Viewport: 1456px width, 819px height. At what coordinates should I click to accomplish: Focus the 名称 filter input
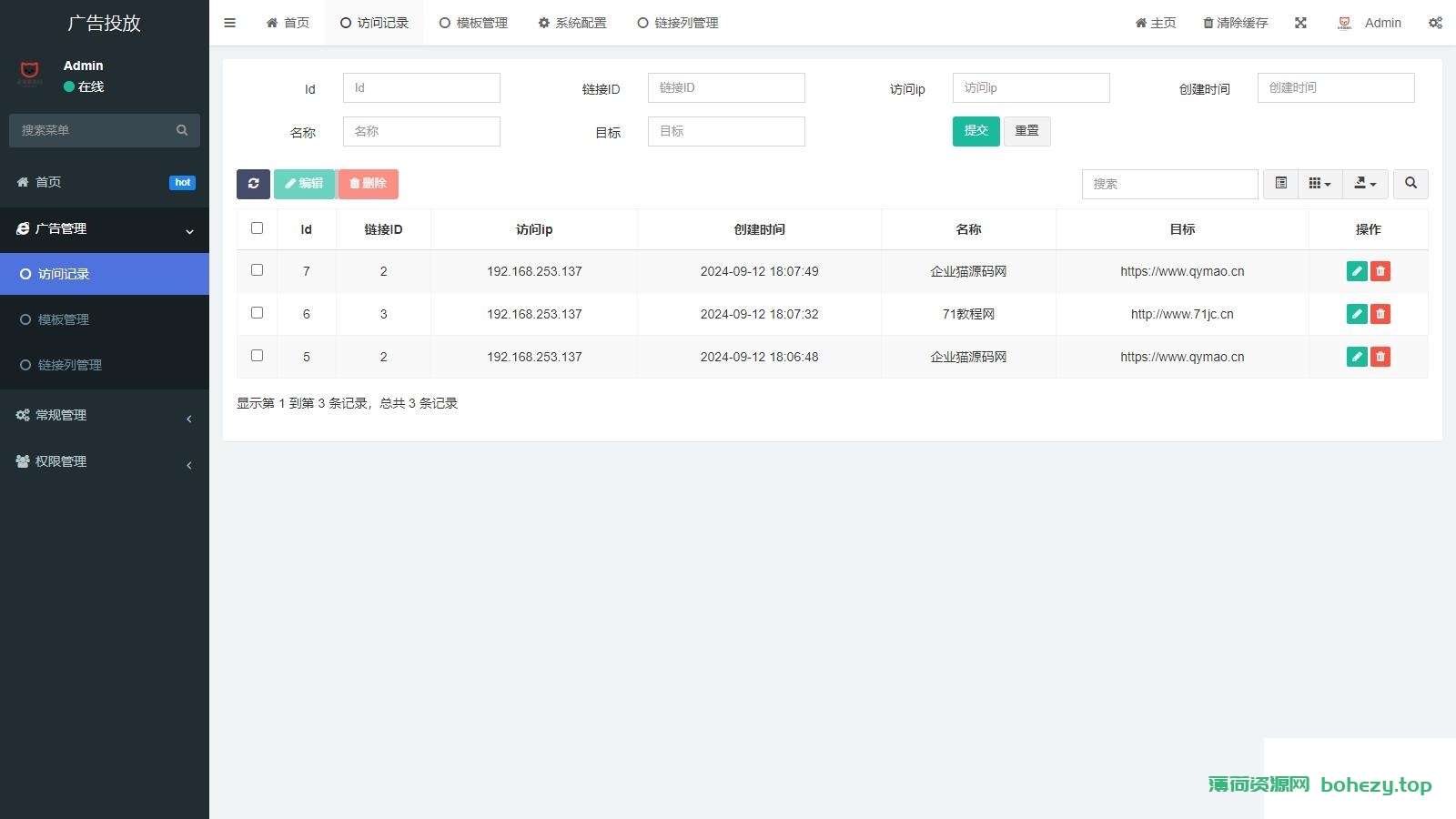click(421, 131)
